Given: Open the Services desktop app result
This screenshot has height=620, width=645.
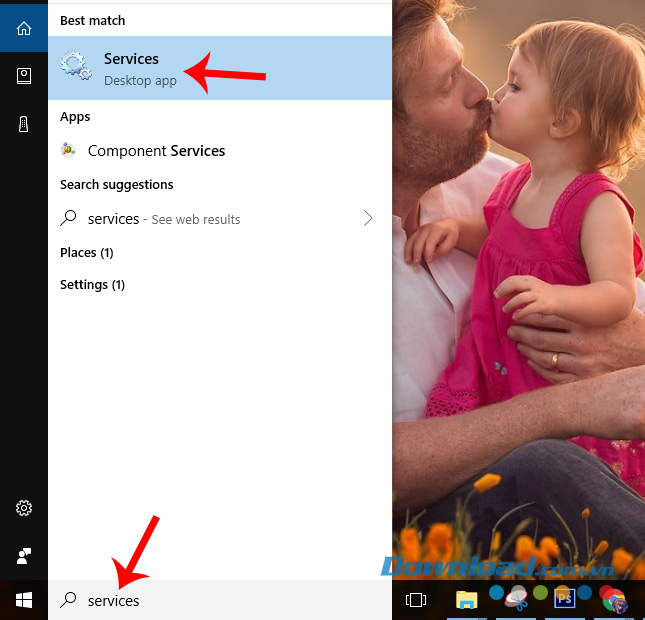Looking at the screenshot, I should tap(220, 68).
